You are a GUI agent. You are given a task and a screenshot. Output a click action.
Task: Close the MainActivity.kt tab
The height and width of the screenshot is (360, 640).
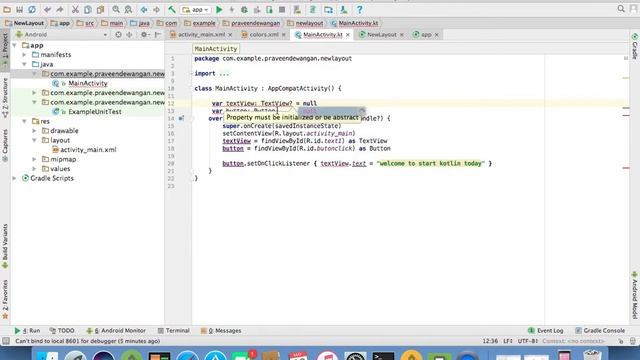click(348, 35)
